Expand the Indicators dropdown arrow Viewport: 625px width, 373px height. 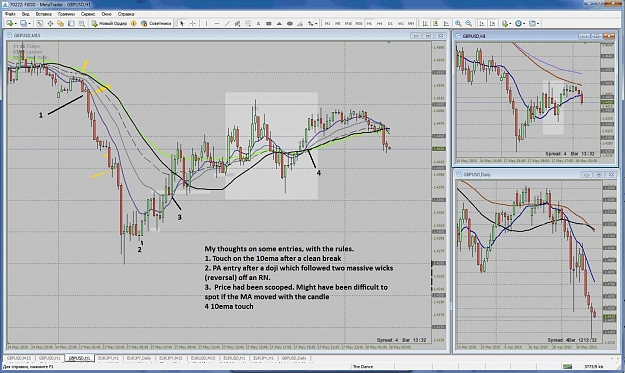coord(510,24)
